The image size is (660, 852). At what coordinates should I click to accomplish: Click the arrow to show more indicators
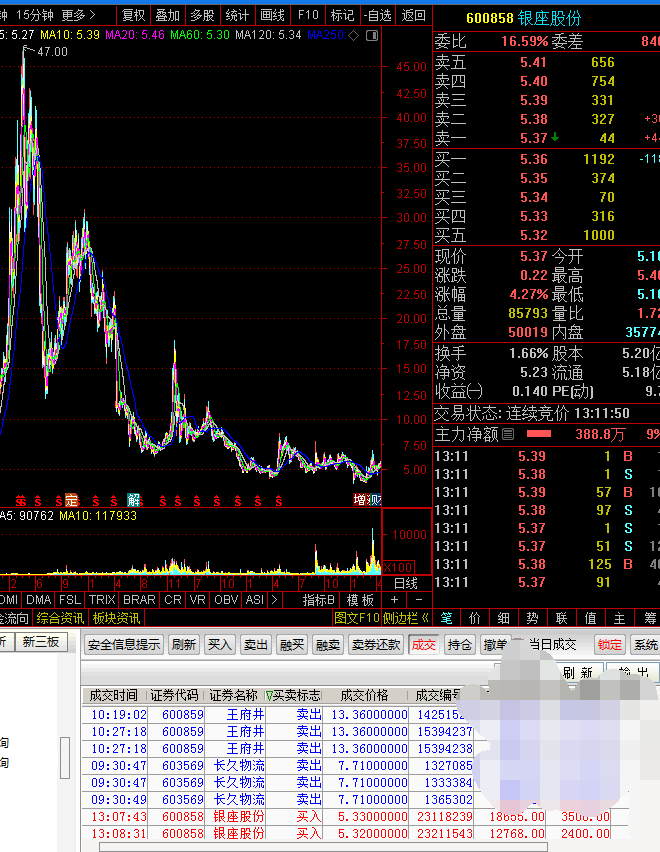pos(274,600)
